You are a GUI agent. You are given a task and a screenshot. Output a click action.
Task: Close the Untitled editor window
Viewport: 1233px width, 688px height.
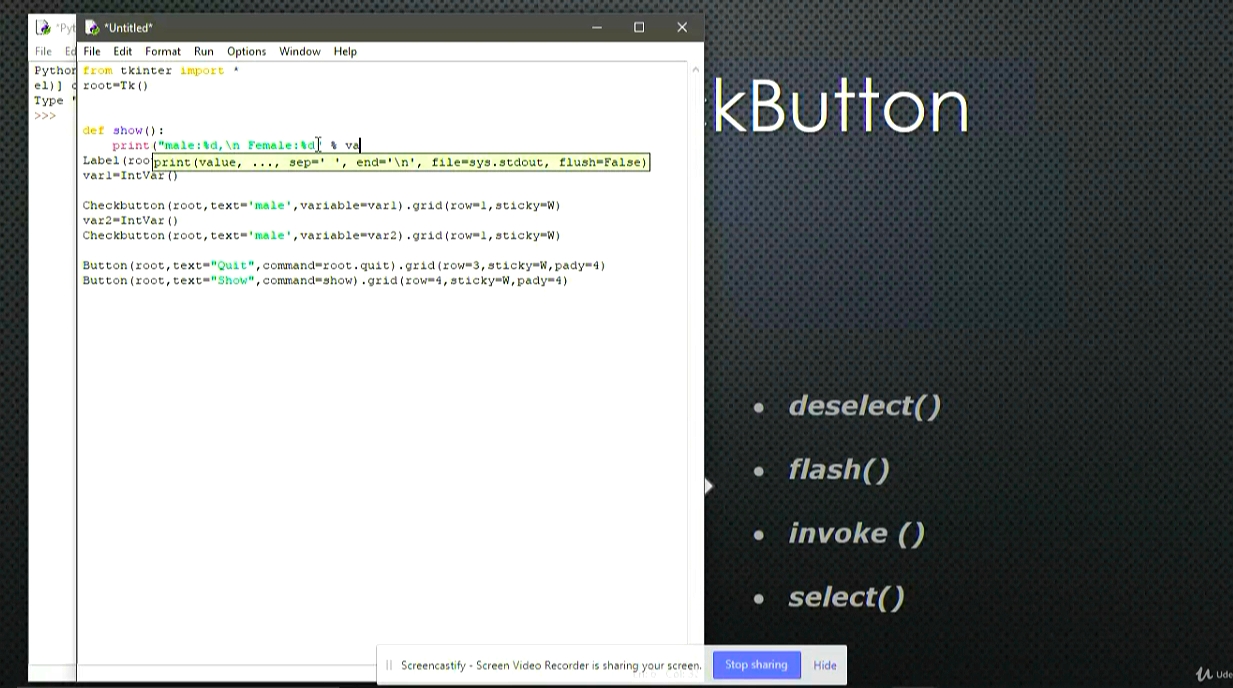click(x=682, y=27)
